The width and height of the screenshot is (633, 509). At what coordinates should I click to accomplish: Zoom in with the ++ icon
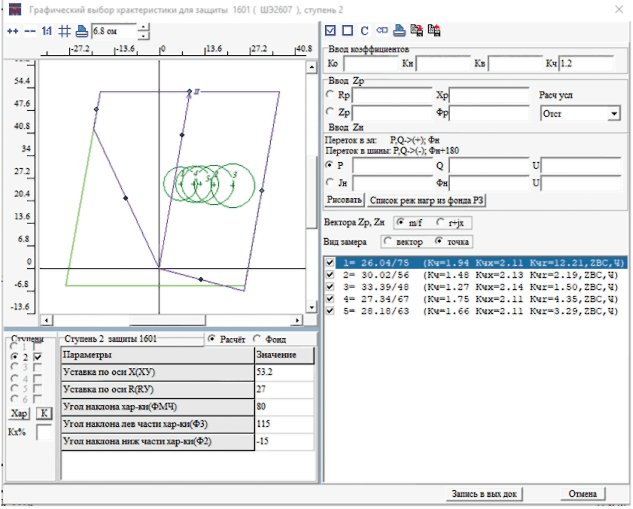(x=13, y=31)
